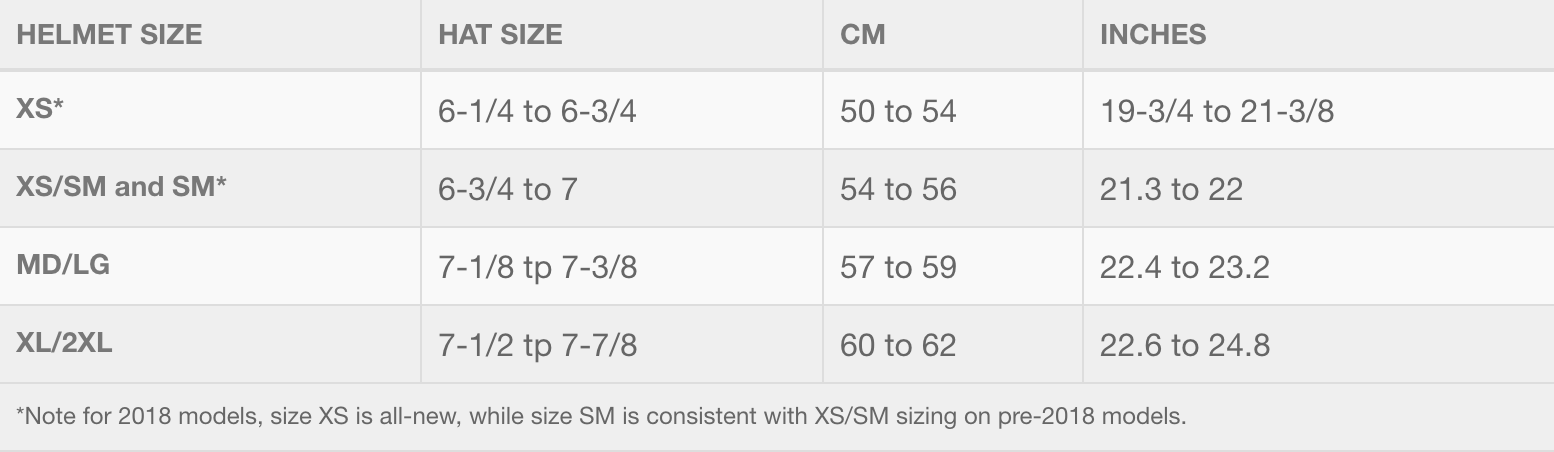
Task: Select the XS* helmet size cell
Action: (x=40, y=109)
